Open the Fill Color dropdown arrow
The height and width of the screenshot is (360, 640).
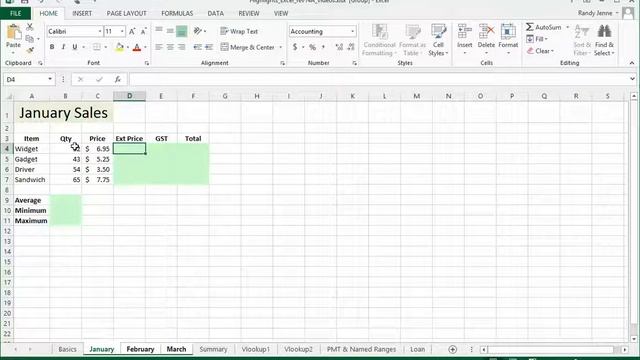tap(128, 47)
